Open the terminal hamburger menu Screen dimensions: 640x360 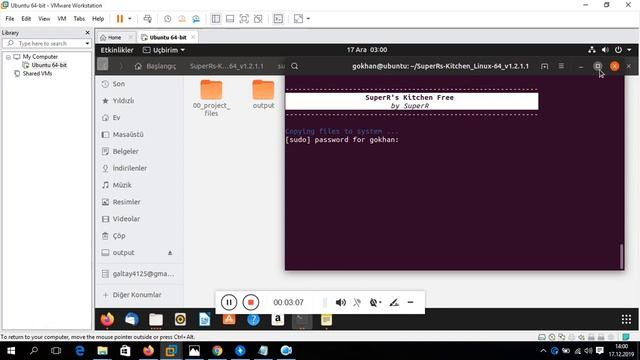coord(561,66)
